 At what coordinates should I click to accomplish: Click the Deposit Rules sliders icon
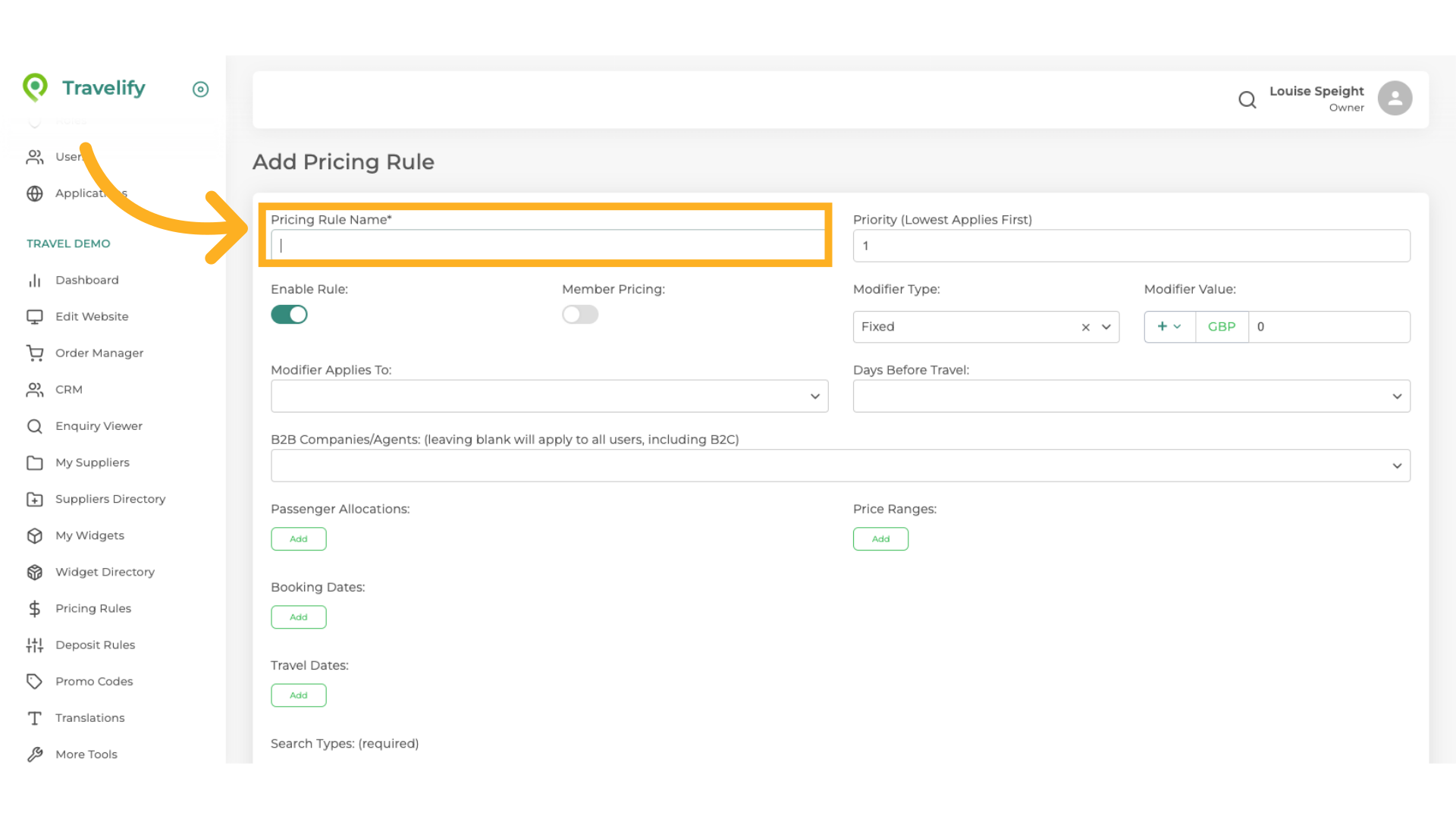click(35, 645)
